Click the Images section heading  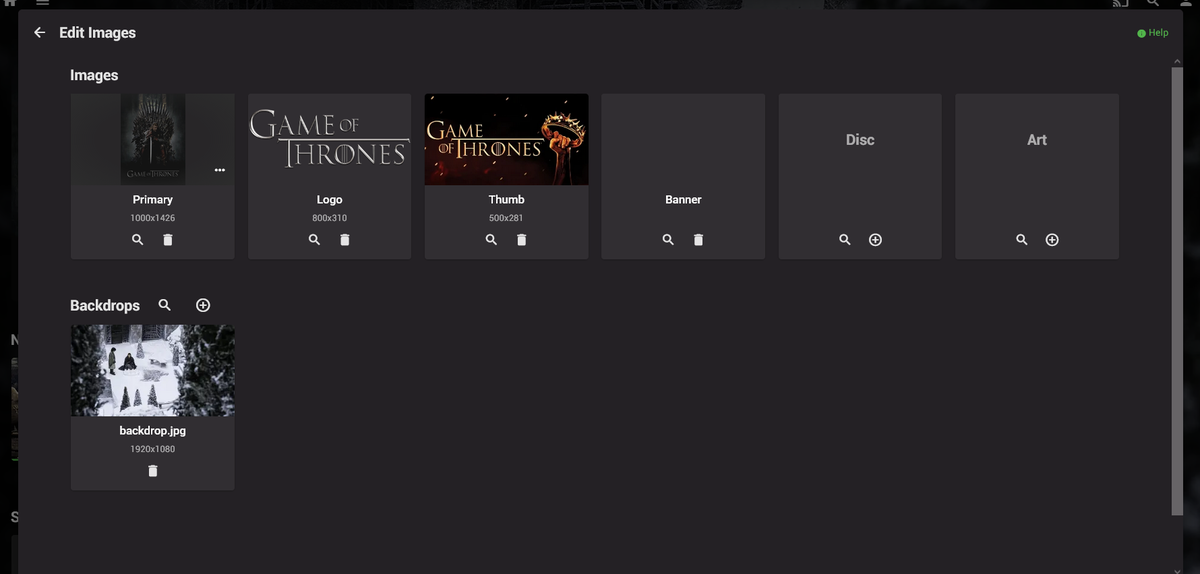[94, 75]
